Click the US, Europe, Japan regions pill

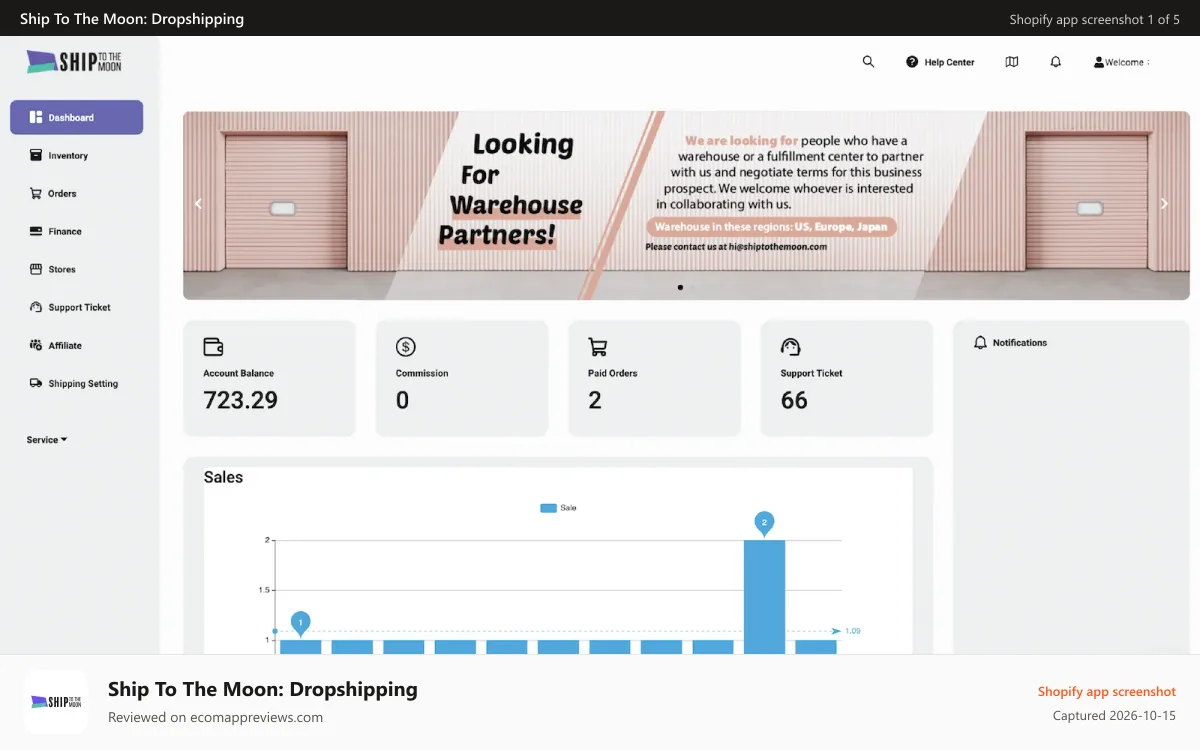(x=770, y=227)
